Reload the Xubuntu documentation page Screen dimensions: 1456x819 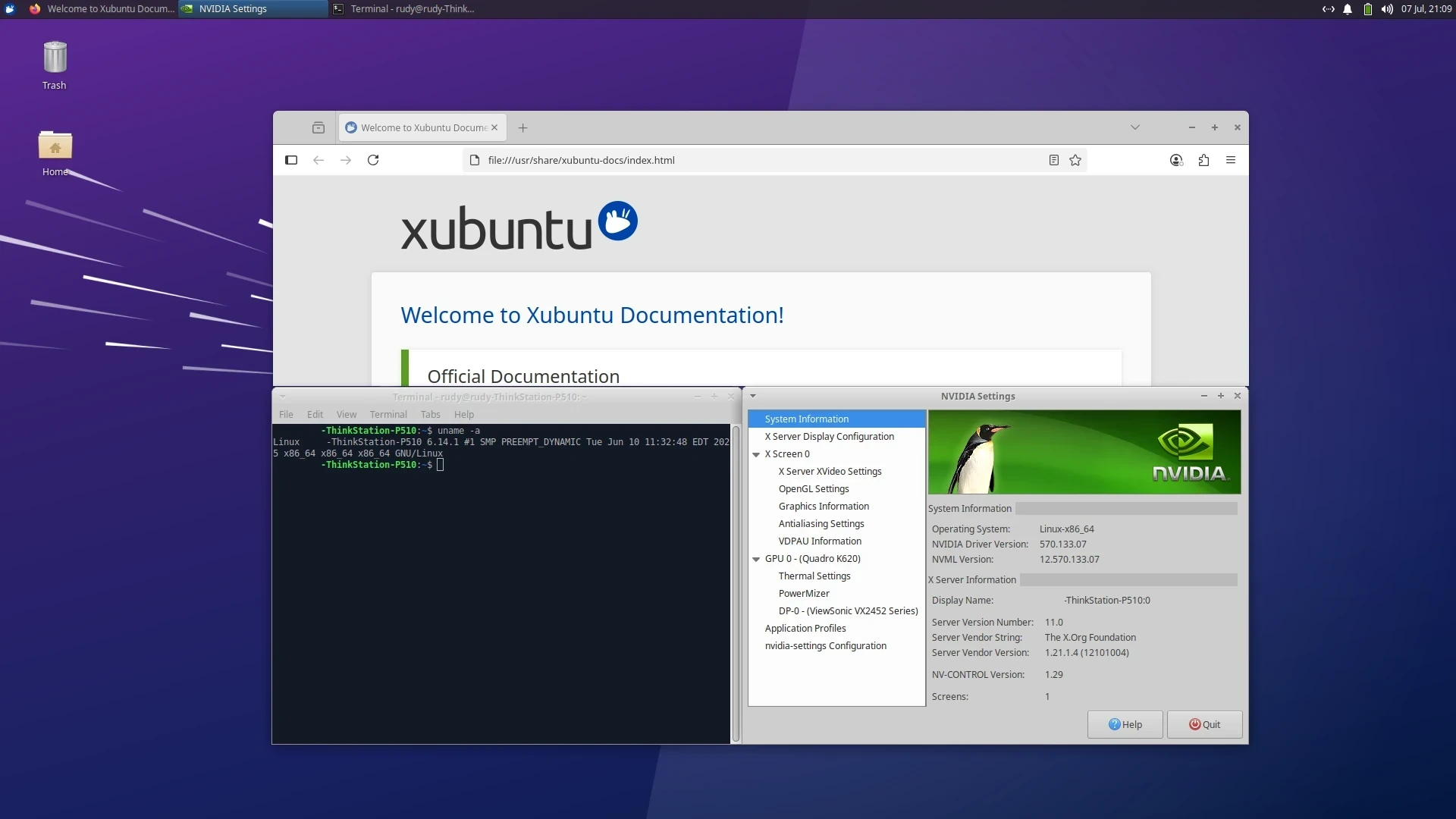pos(373,160)
